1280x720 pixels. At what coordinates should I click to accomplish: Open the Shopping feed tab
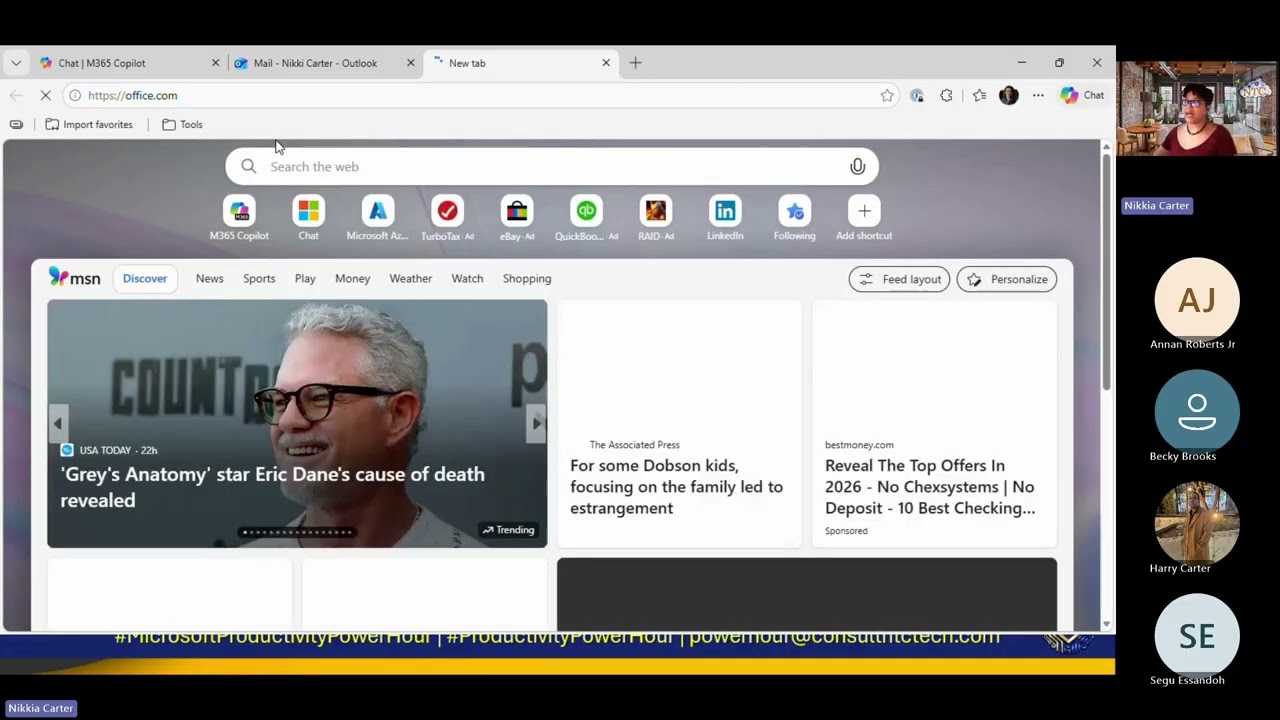[x=527, y=279]
